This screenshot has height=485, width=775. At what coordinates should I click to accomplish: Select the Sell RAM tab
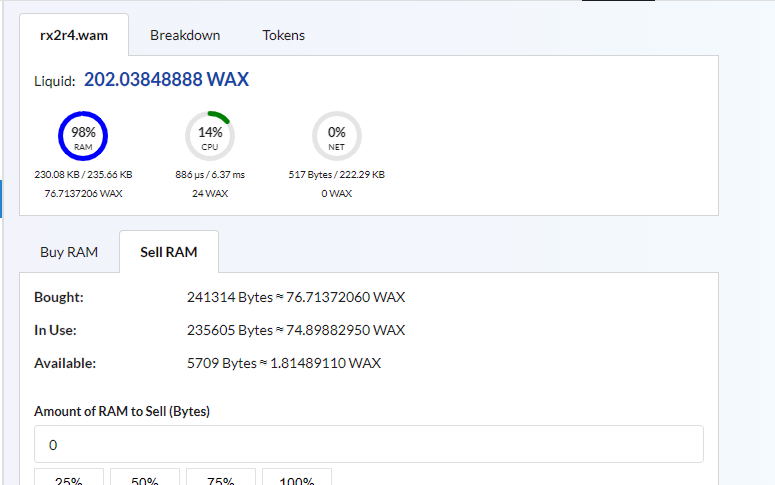[169, 252]
